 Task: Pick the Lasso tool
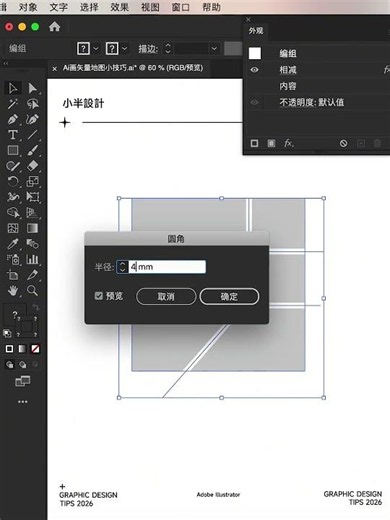32,104
